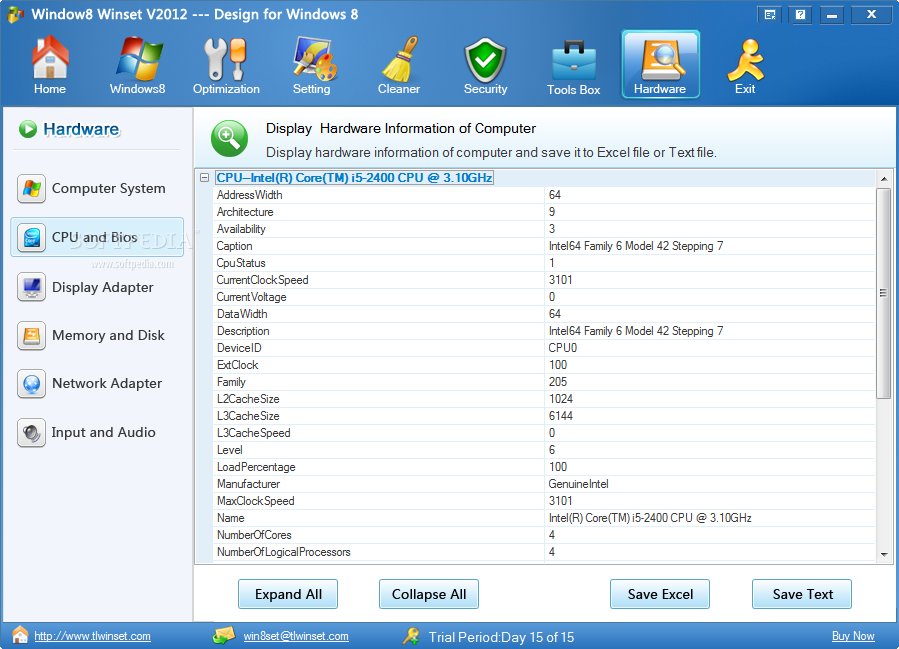The height and width of the screenshot is (649, 899).
Task: Select the CpuStatus row
Action: click(x=544, y=263)
